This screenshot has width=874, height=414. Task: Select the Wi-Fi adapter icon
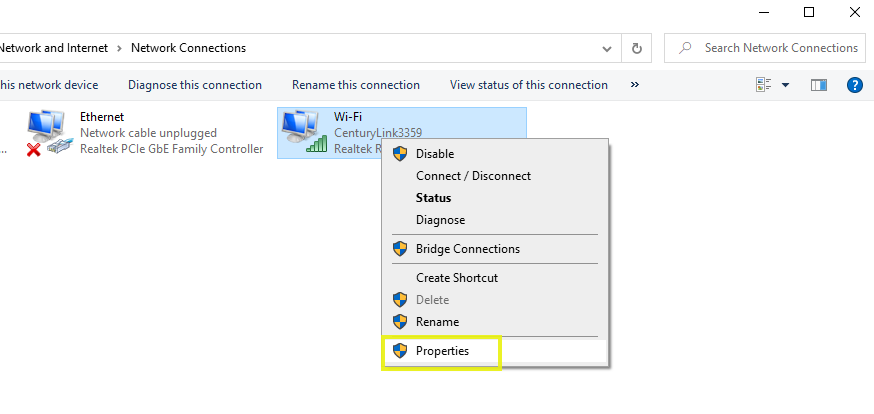pos(304,132)
